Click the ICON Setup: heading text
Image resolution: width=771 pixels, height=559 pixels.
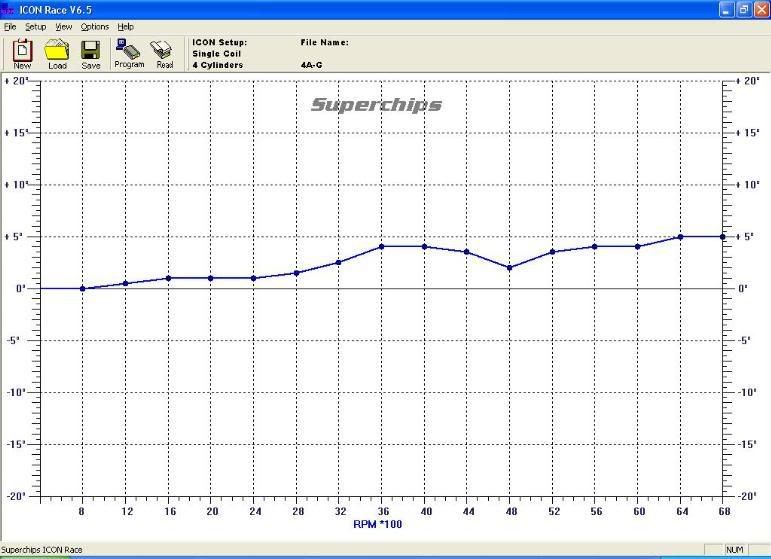click(219, 42)
